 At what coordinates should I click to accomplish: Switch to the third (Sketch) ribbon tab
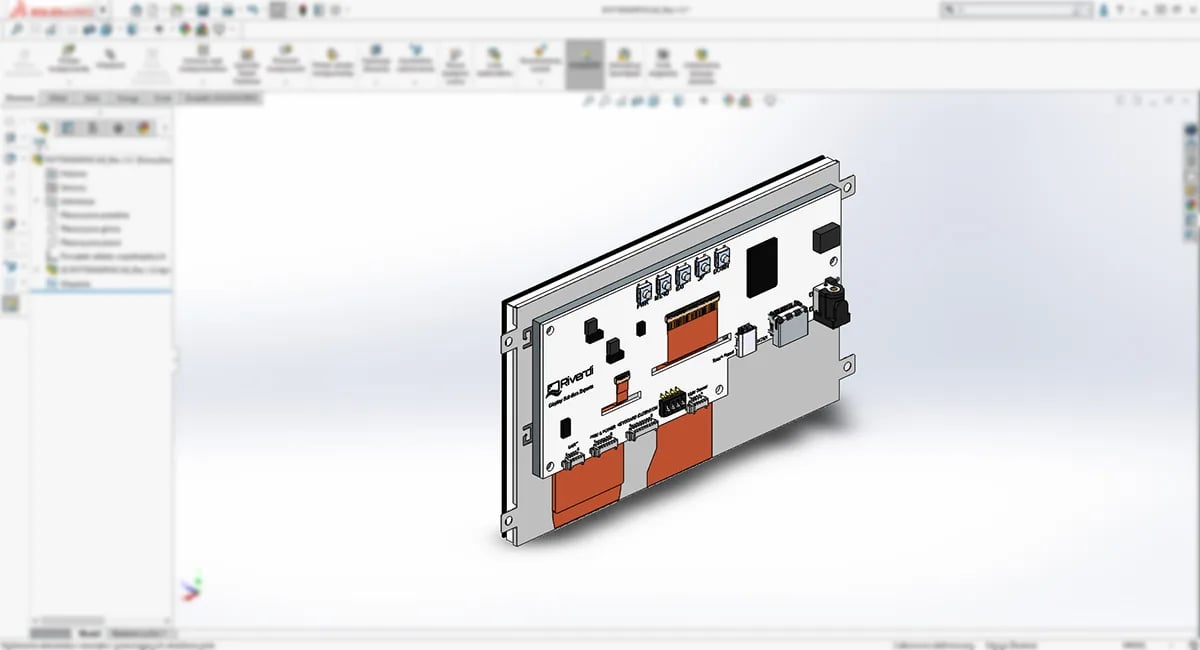pyautogui.click(x=92, y=98)
